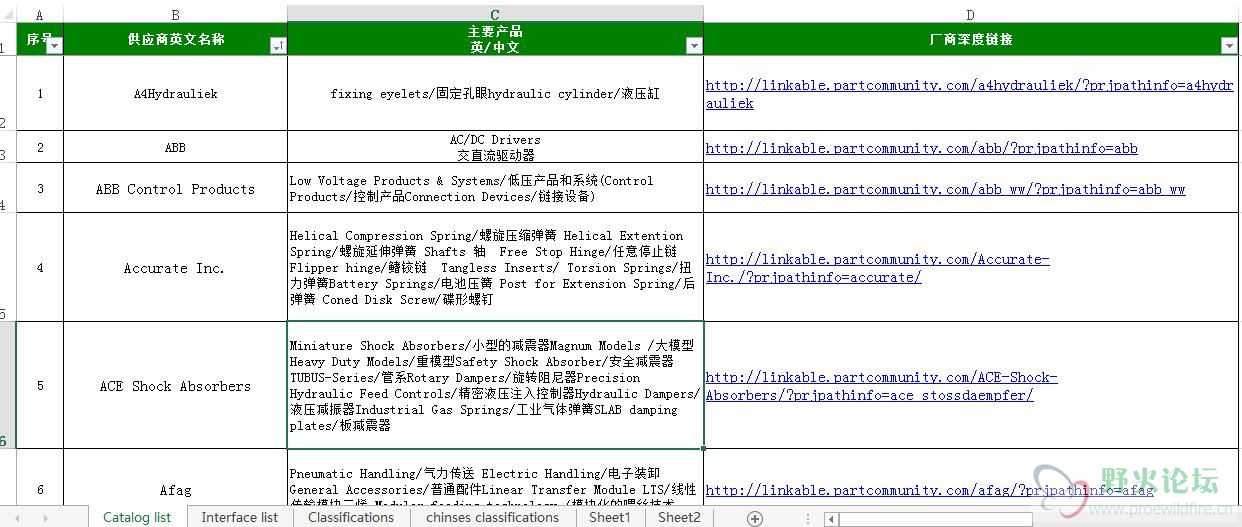Select the 厂商深度链接 header cell
Viewport: 1242px width, 527px height.
(971, 39)
